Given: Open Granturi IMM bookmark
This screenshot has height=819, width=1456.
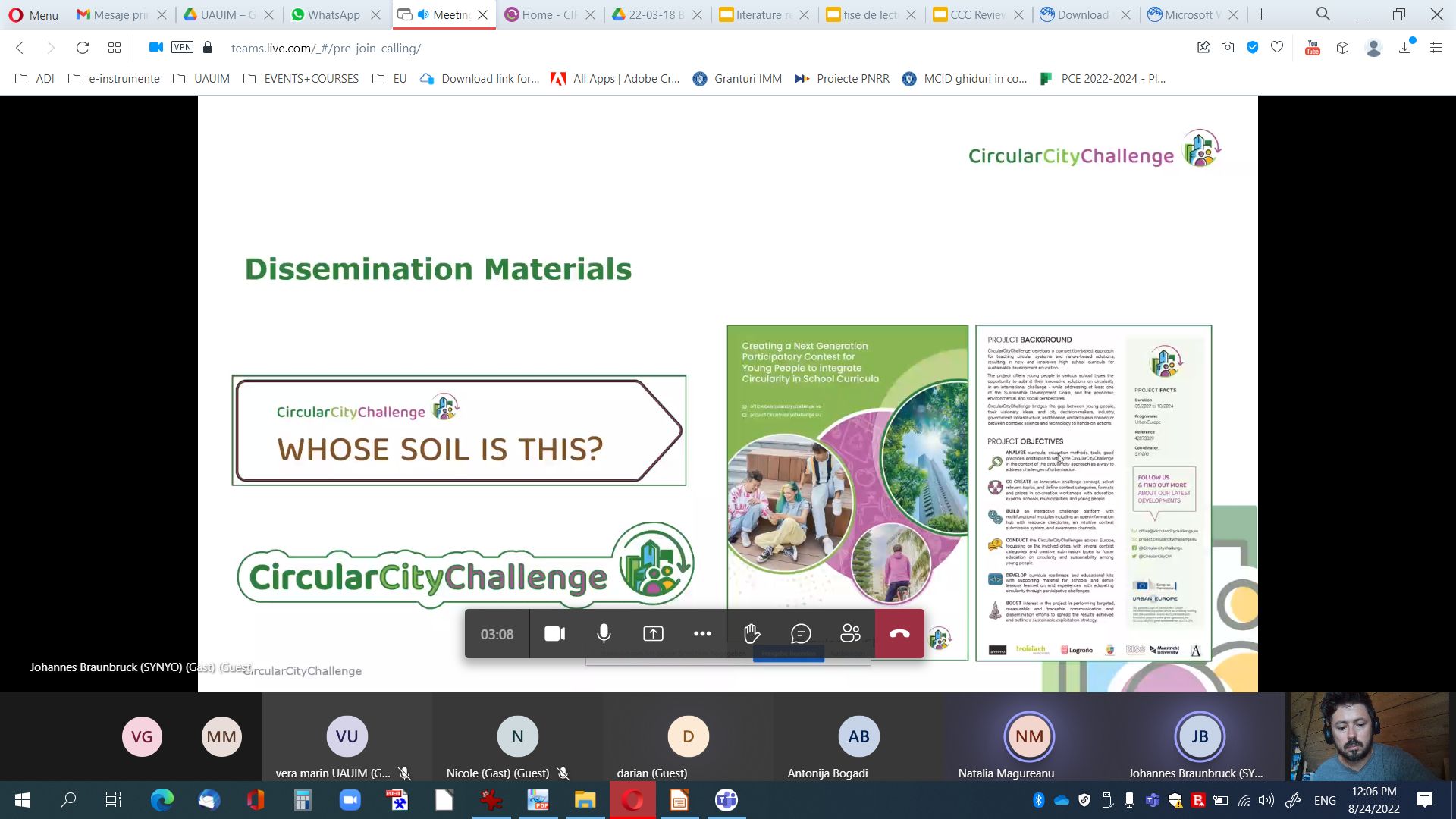Looking at the screenshot, I should tap(737, 78).
